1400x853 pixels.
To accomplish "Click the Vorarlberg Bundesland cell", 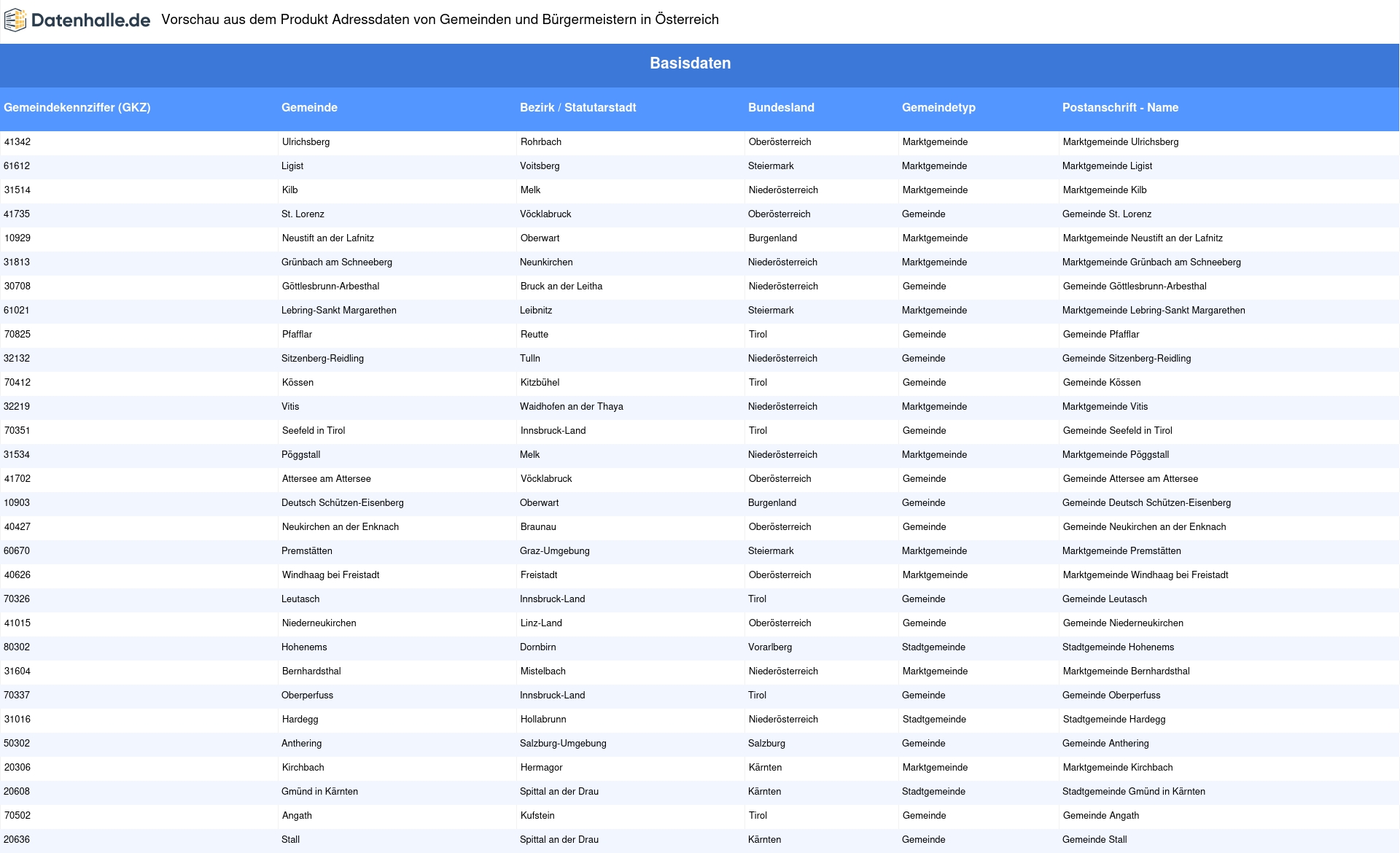I will [822, 647].
